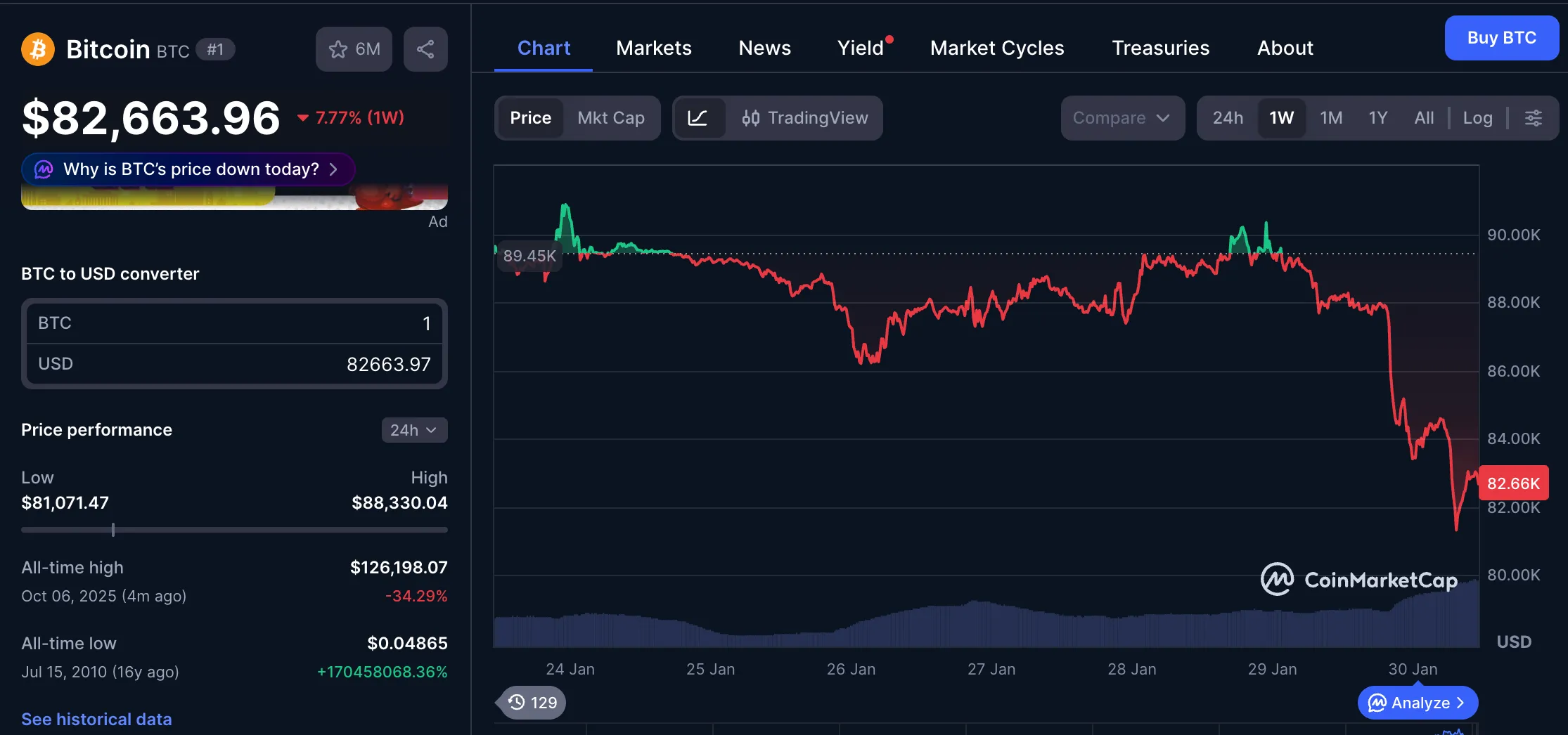Click the CoinMarketCap Analyze button

coord(1418,703)
